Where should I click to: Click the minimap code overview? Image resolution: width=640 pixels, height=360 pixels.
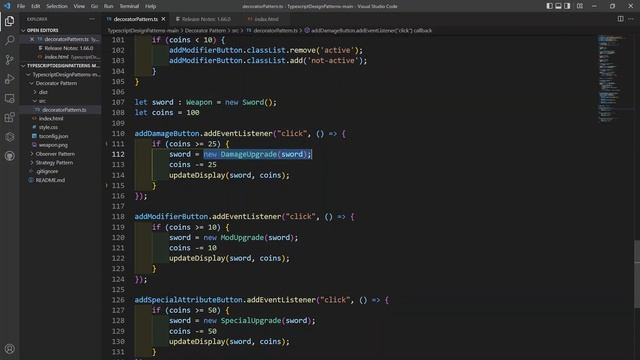pyautogui.click(x=611, y=78)
